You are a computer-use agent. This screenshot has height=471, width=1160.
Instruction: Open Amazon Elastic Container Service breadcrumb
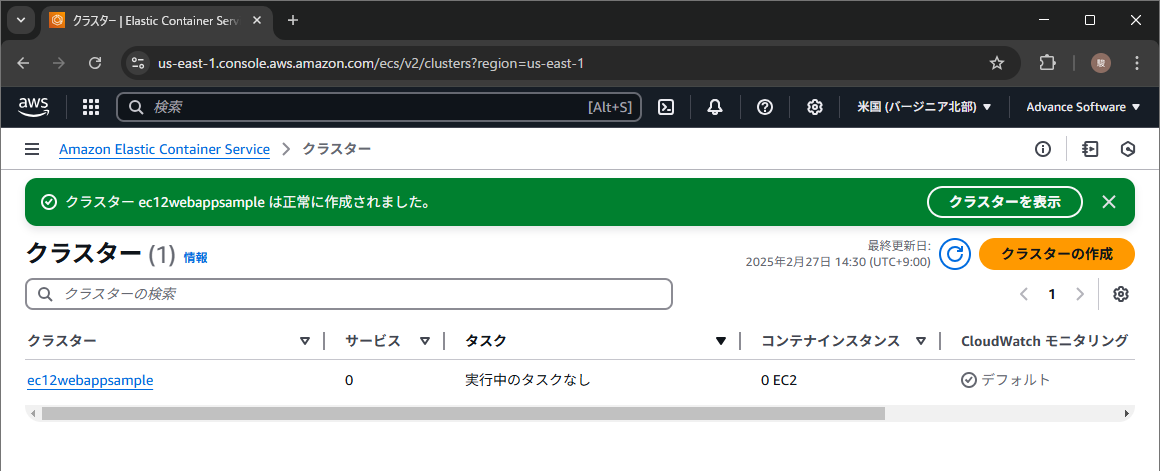pos(164,149)
